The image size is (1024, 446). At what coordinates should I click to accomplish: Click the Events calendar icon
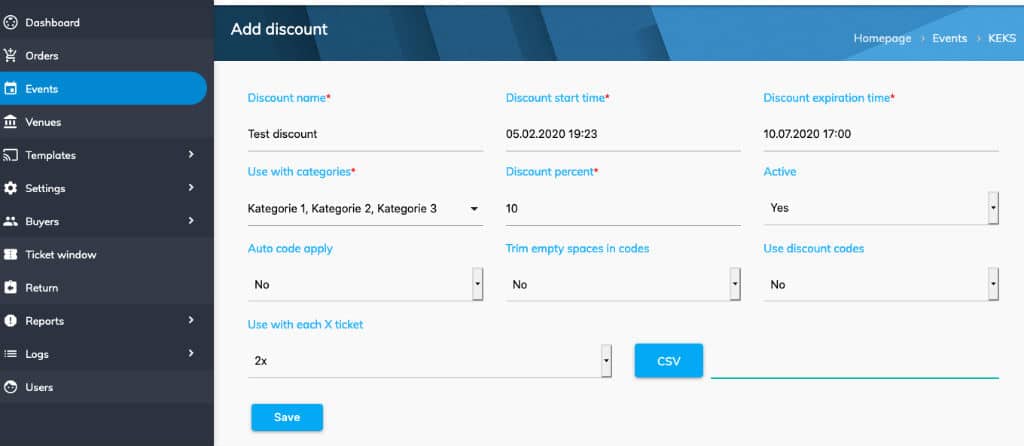pos(10,89)
